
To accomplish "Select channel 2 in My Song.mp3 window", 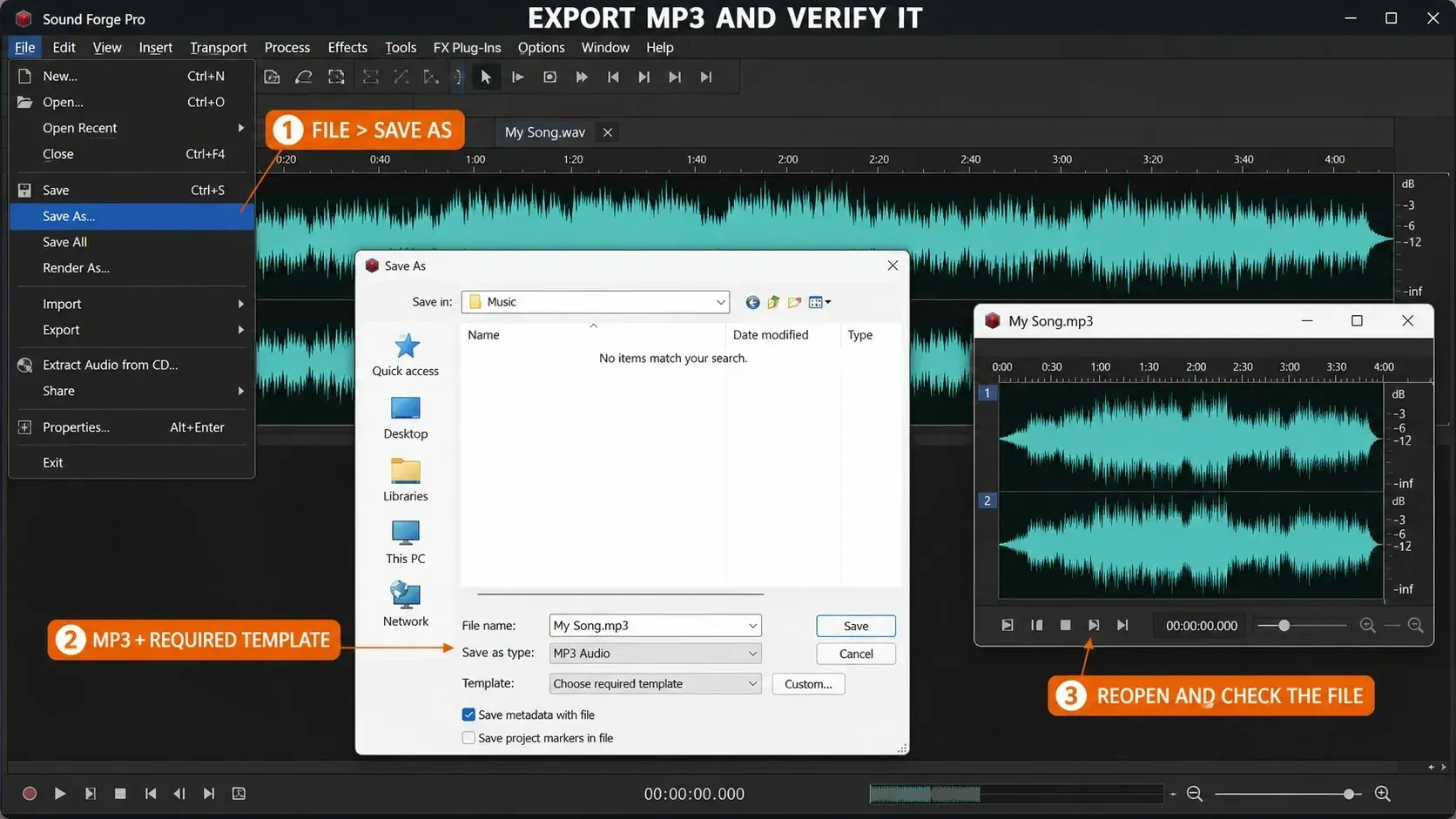I will (988, 500).
